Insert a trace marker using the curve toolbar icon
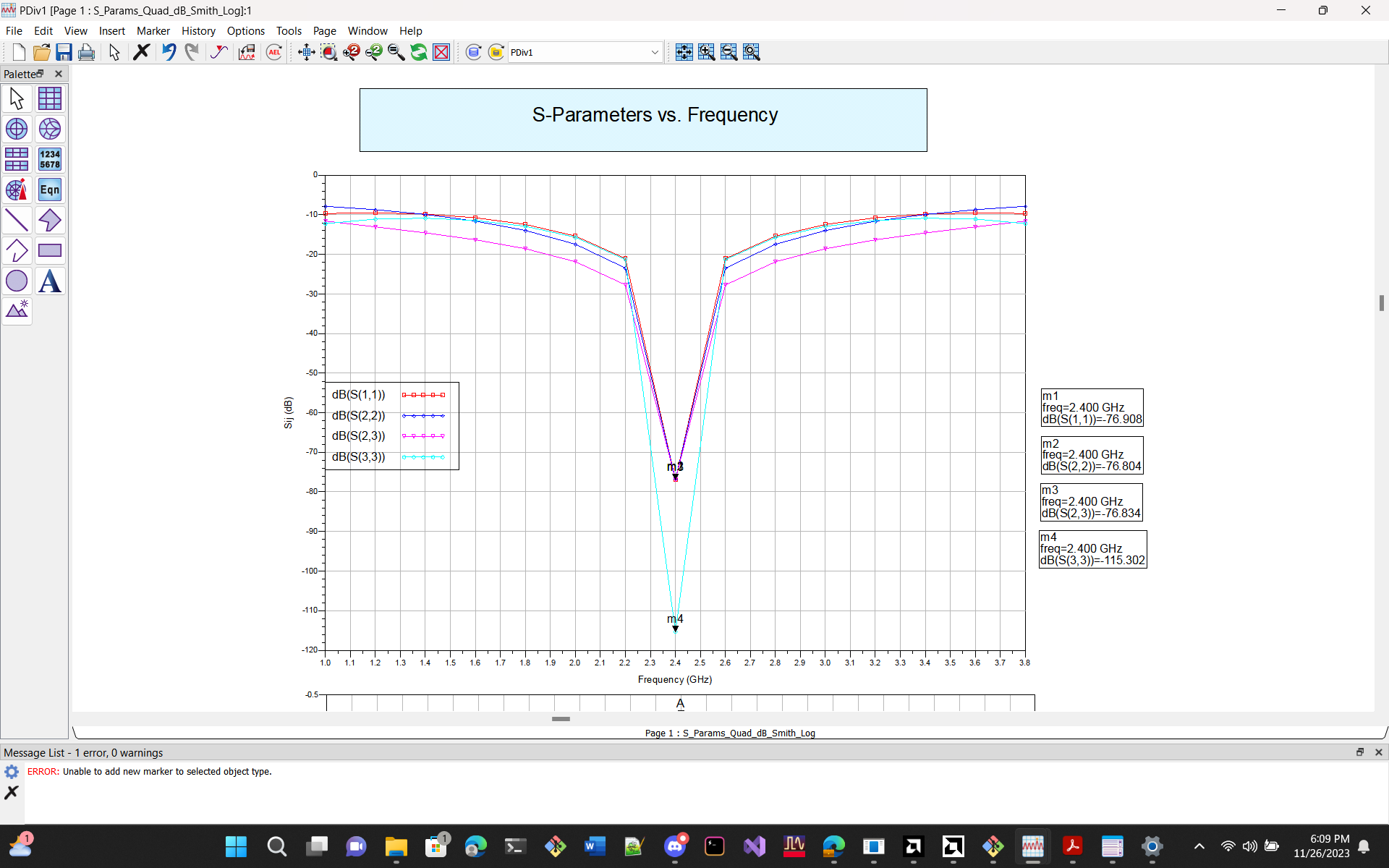1389x868 pixels. point(219,51)
